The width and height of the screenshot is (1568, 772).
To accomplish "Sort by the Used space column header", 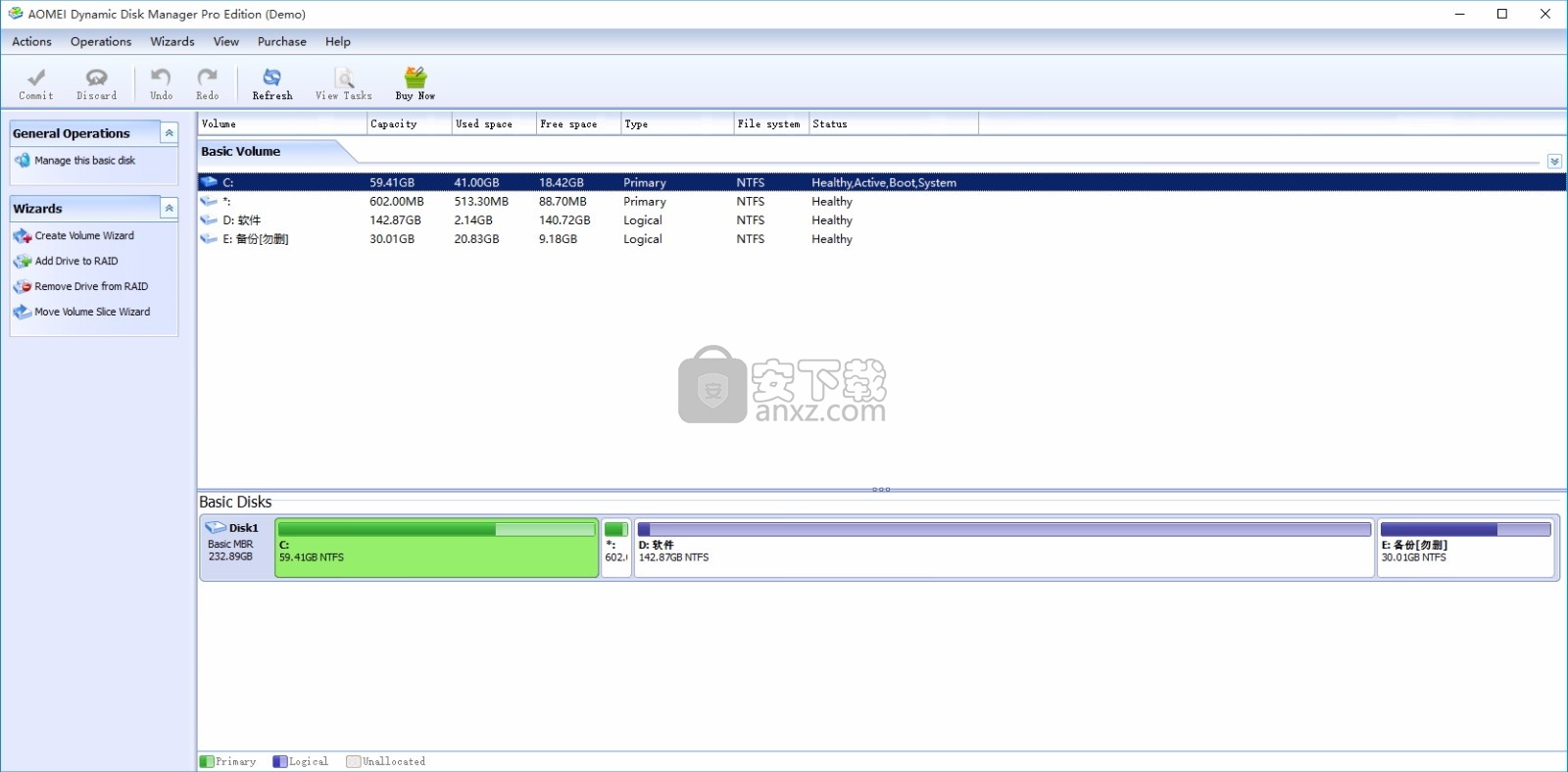I will click(493, 124).
